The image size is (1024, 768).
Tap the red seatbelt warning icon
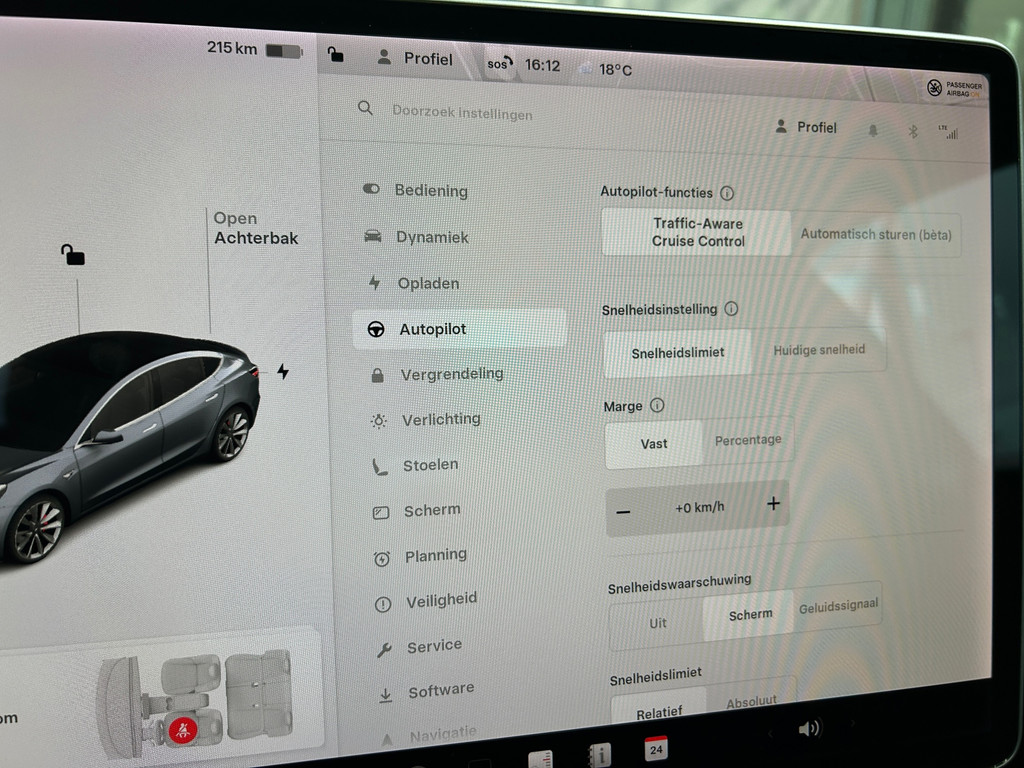[x=183, y=729]
